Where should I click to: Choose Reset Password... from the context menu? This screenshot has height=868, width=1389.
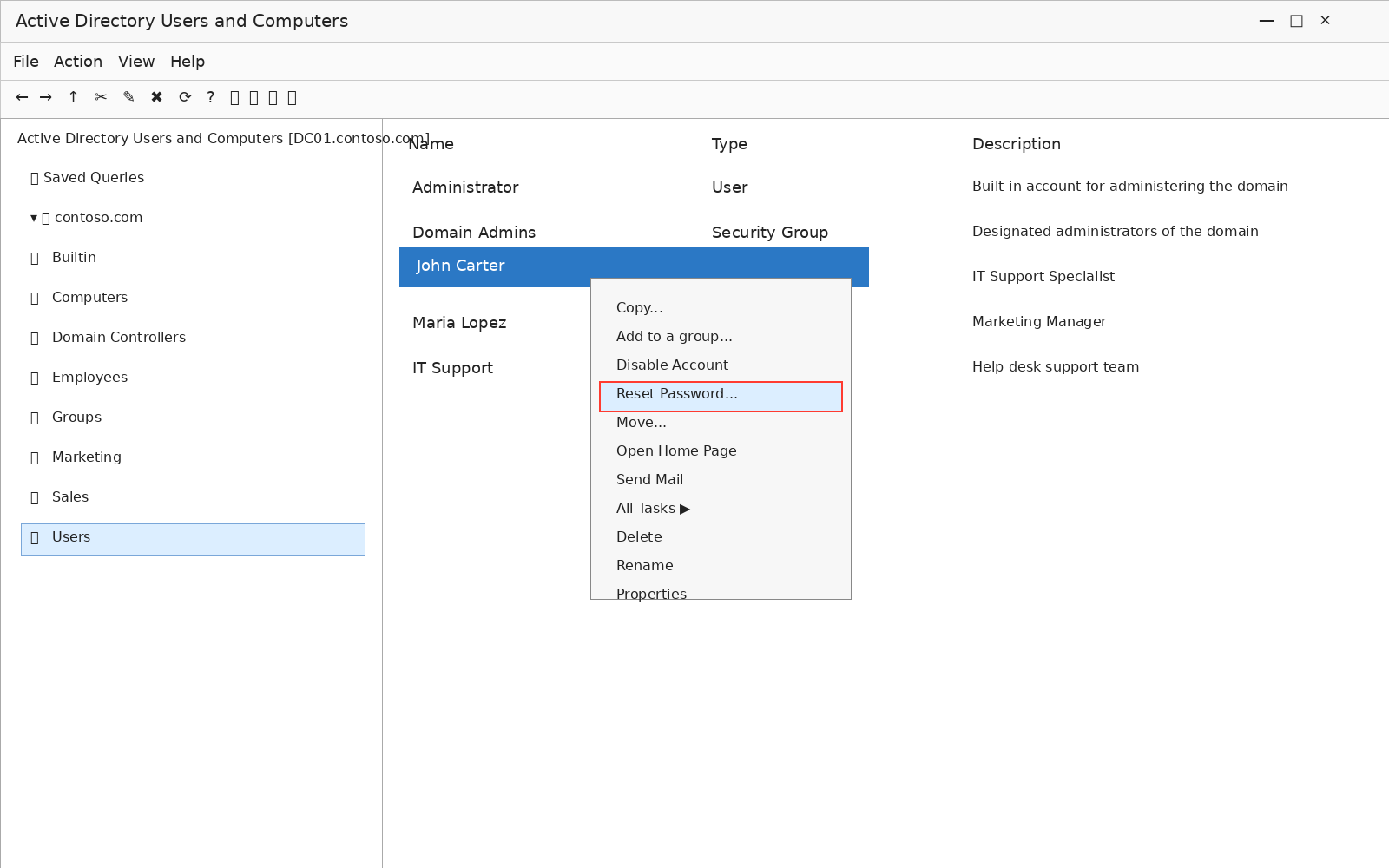[721, 397]
